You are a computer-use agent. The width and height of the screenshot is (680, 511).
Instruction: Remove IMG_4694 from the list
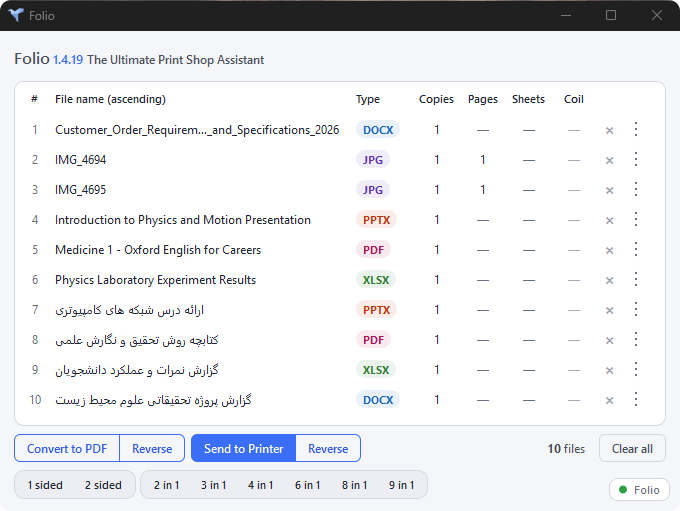click(x=609, y=160)
